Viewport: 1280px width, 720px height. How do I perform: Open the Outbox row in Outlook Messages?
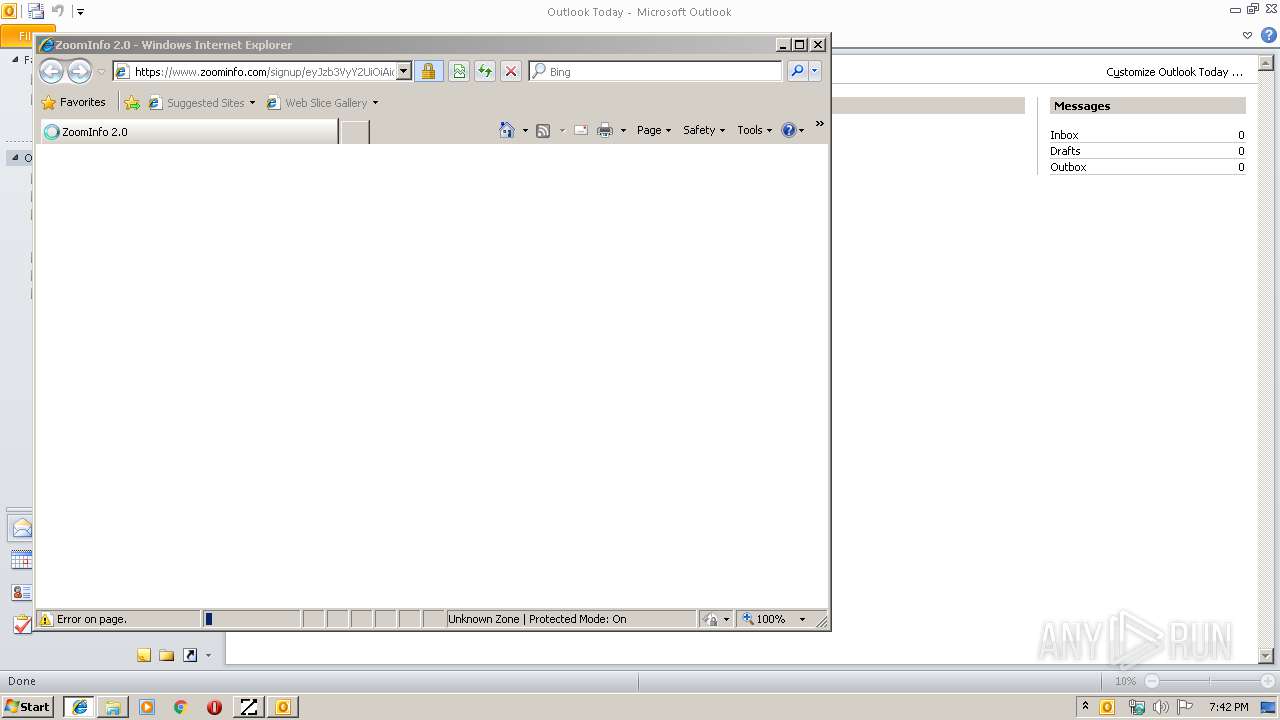tap(1147, 167)
